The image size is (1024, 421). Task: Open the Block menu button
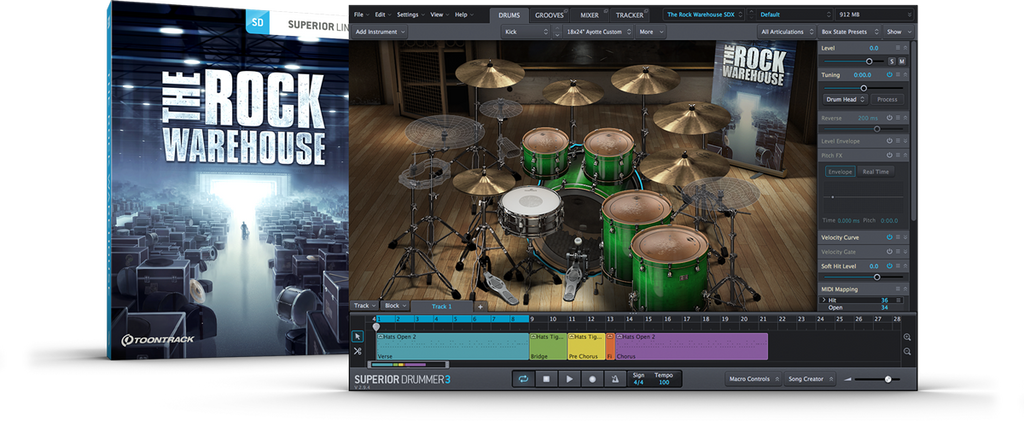pyautogui.click(x=394, y=305)
